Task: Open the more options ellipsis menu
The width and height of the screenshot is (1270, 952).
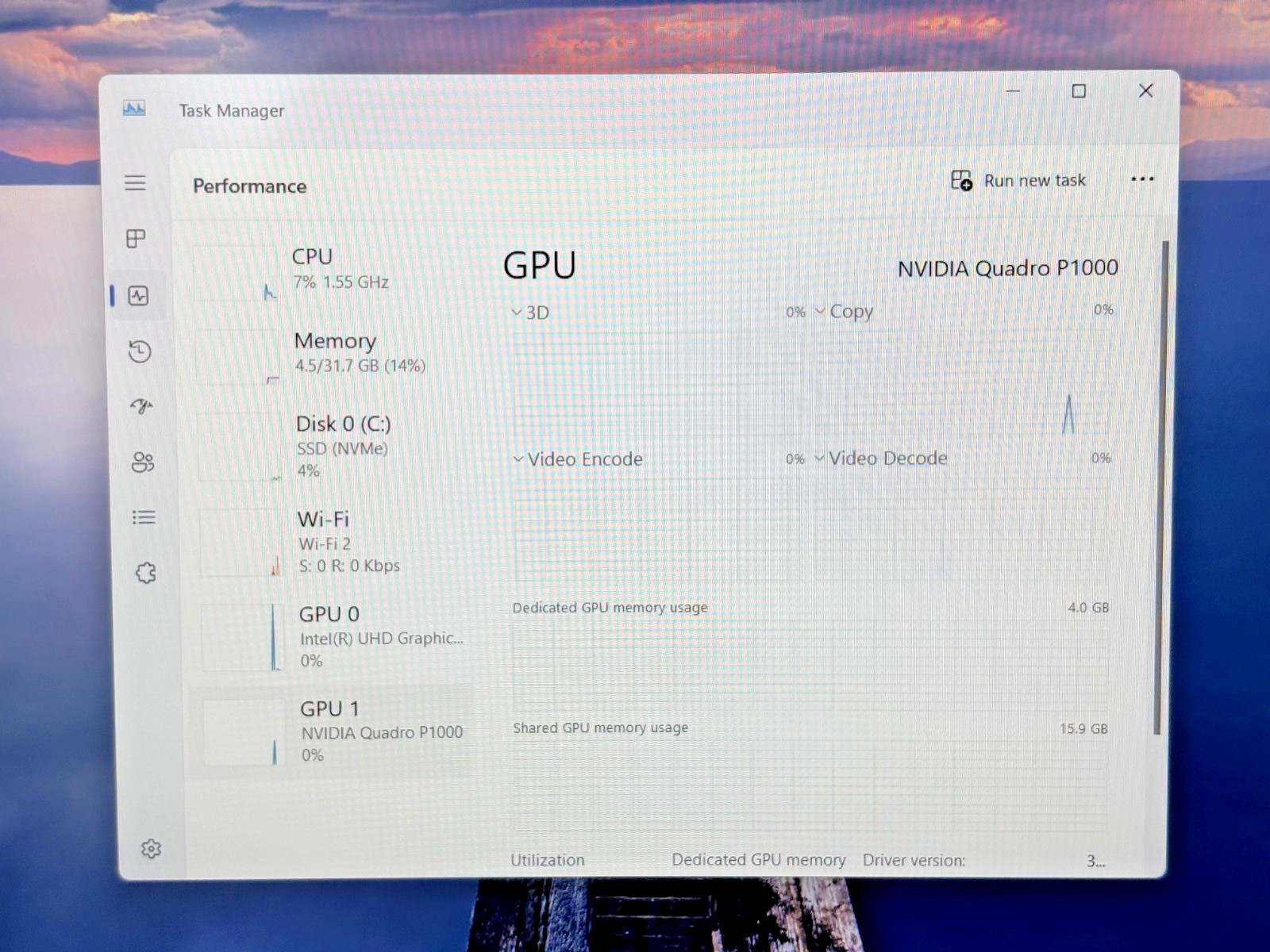Action: (1142, 179)
